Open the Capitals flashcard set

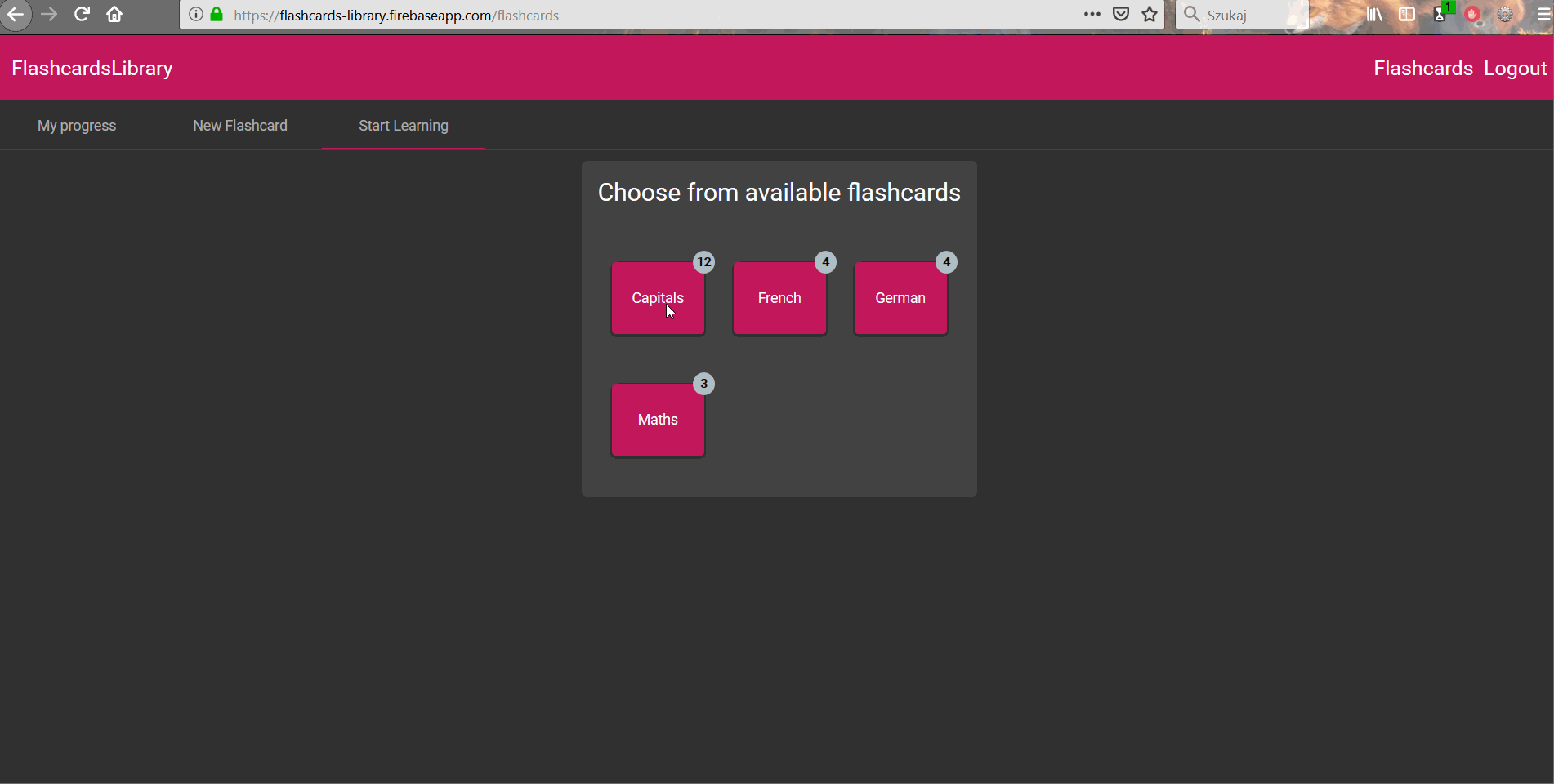pos(657,297)
